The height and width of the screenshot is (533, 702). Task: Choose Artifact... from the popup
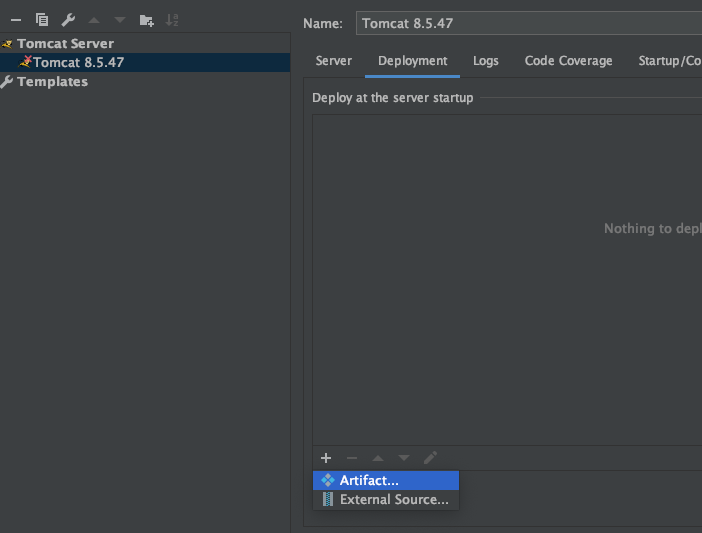[x=386, y=480]
